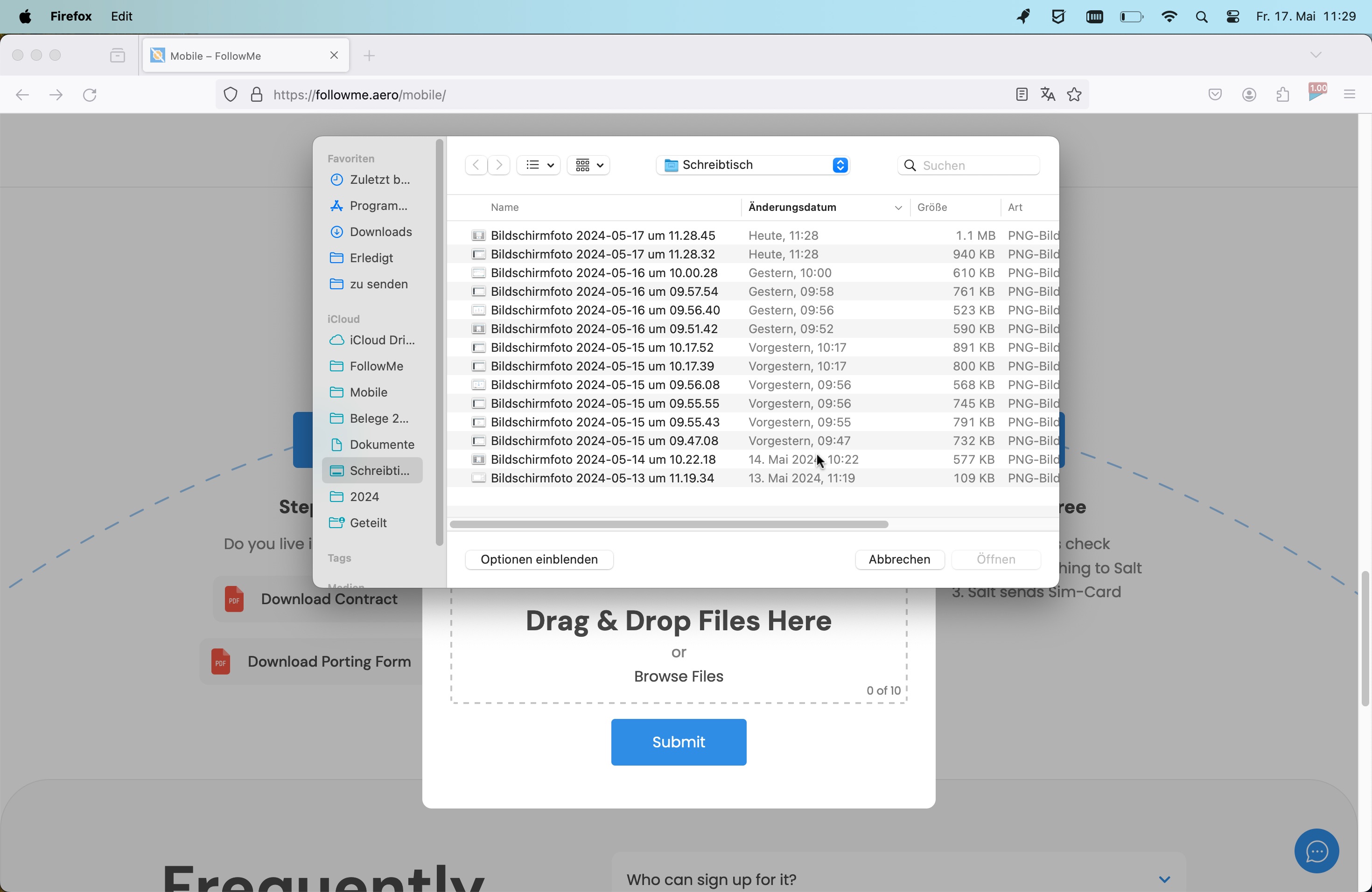This screenshot has height=892, width=1372.
Task: Select Downloads in the sidebar
Action: pos(372,232)
